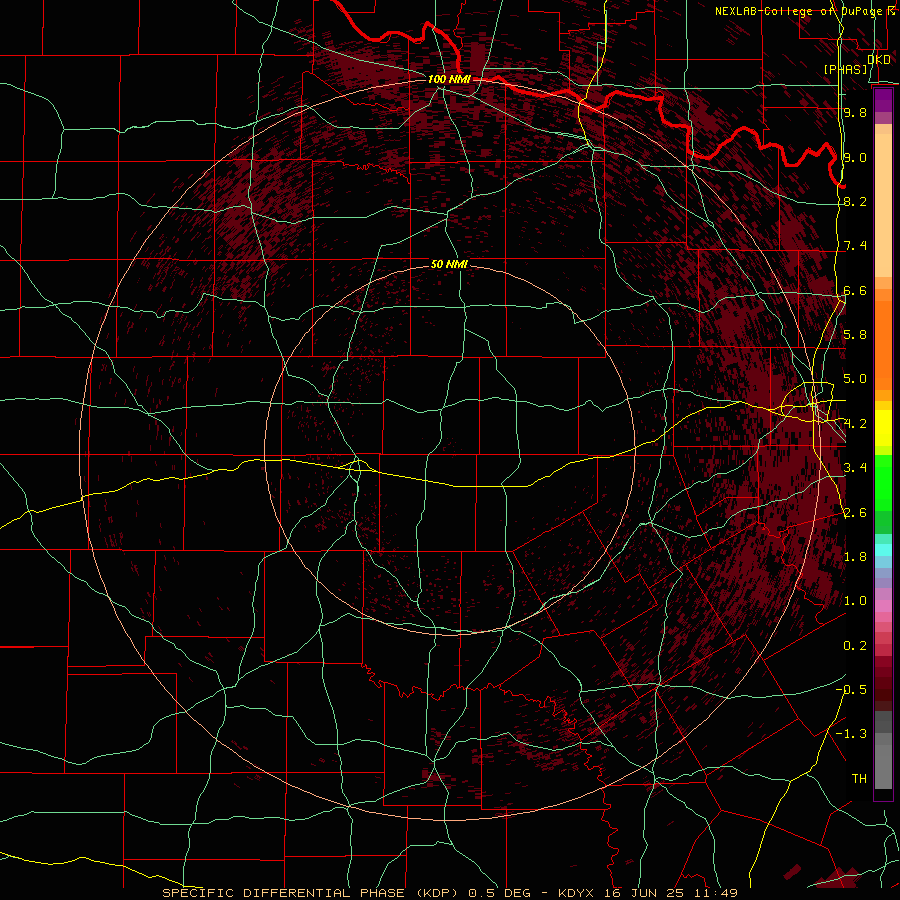Click the 100 NMI range ring label
The image size is (900, 900).
[x=449, y=79]
